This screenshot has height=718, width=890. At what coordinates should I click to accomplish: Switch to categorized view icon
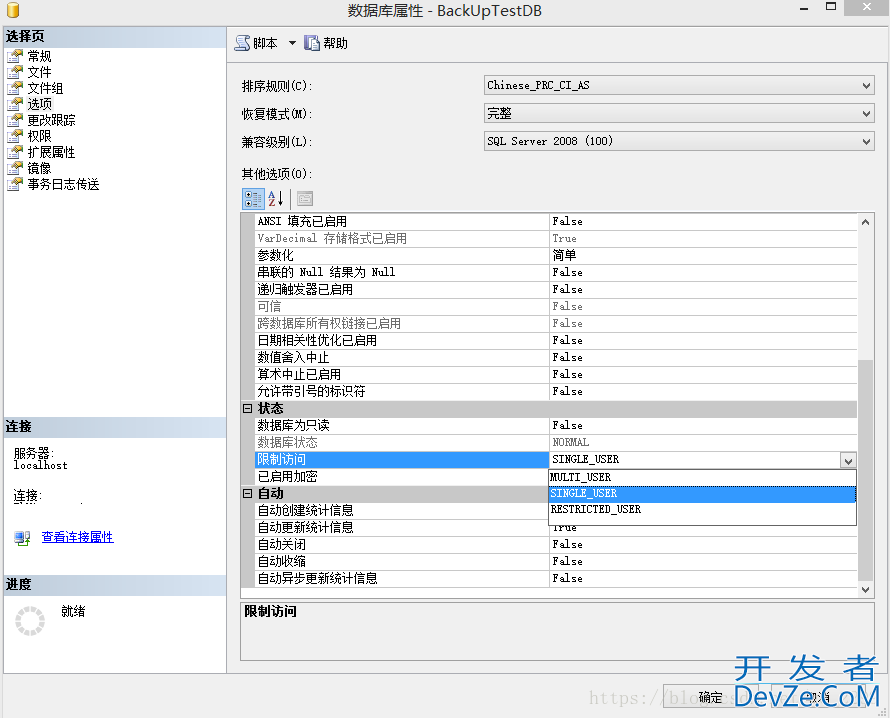253,199
